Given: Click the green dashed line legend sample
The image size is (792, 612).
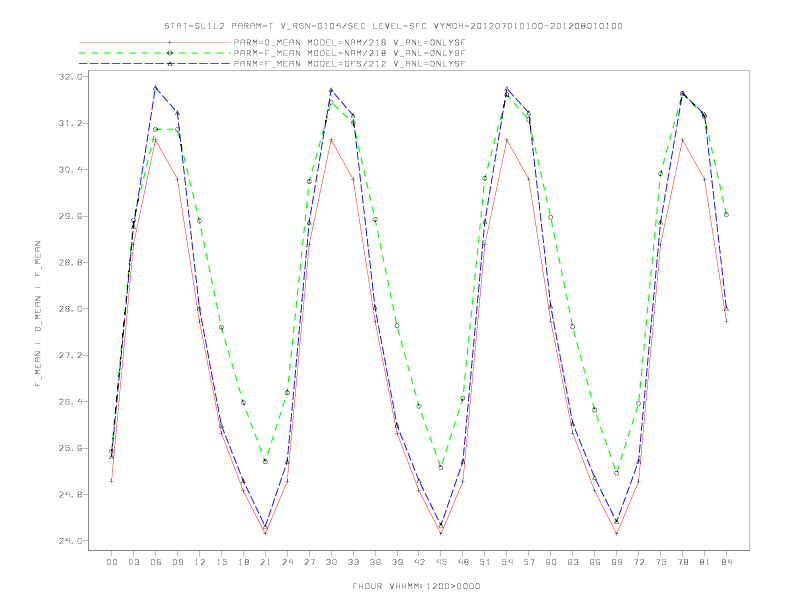Looking at the screenshot, I should pos(155,53).
